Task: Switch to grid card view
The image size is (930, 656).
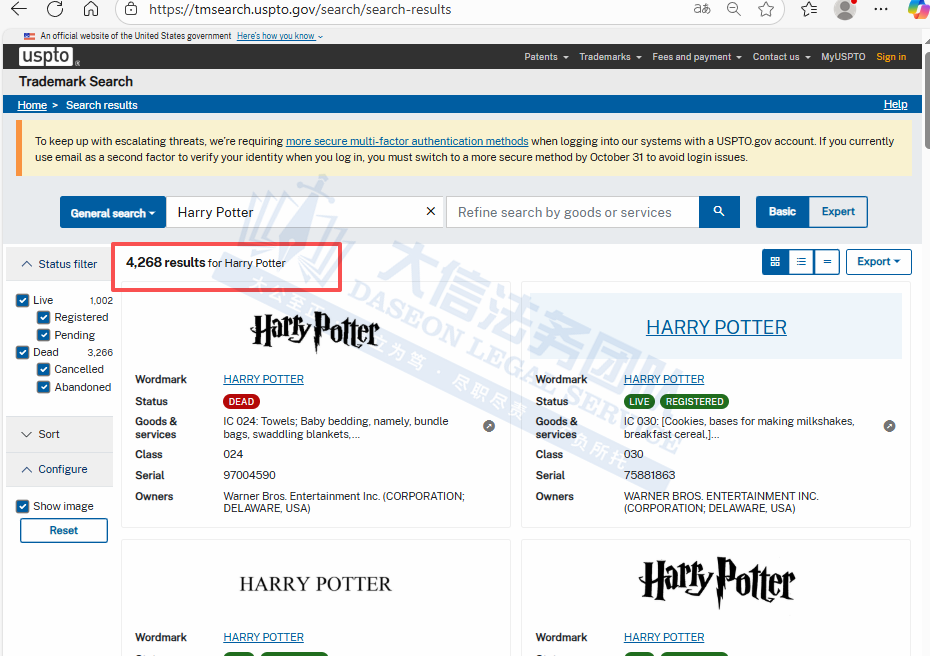Action: coord(775,262)
